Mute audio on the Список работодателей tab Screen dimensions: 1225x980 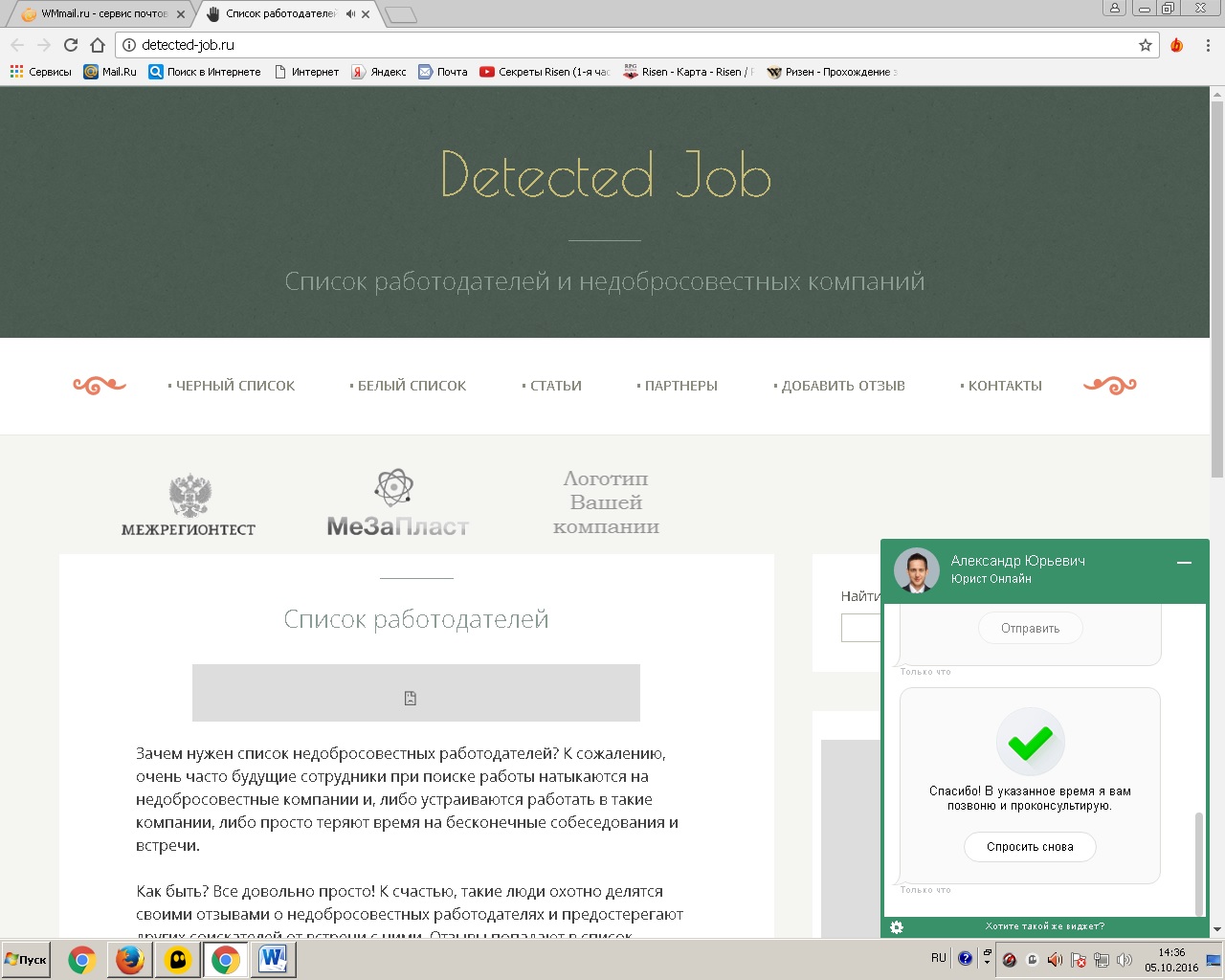tap(350, 14)
